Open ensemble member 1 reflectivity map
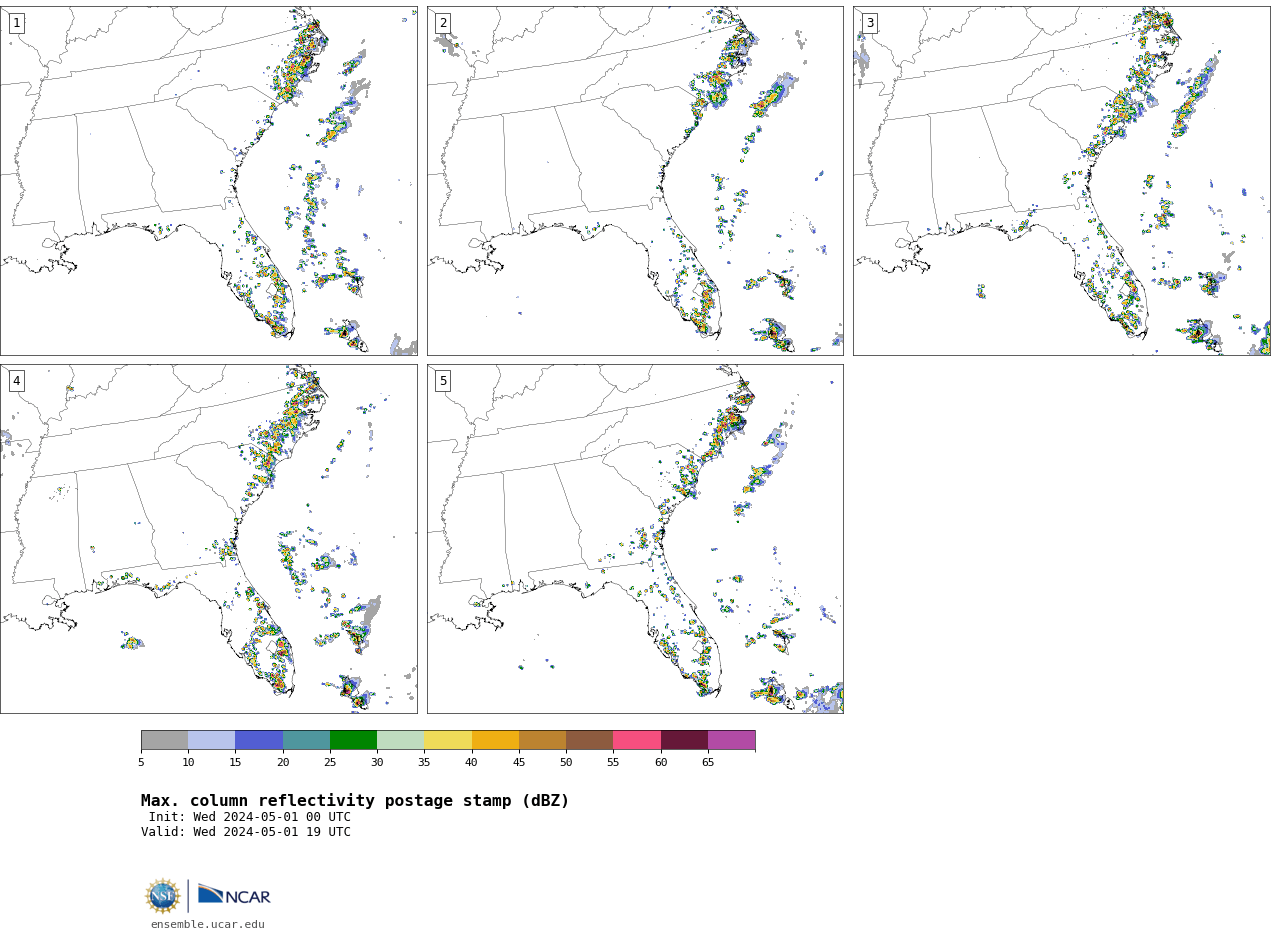 coord(208,180)
